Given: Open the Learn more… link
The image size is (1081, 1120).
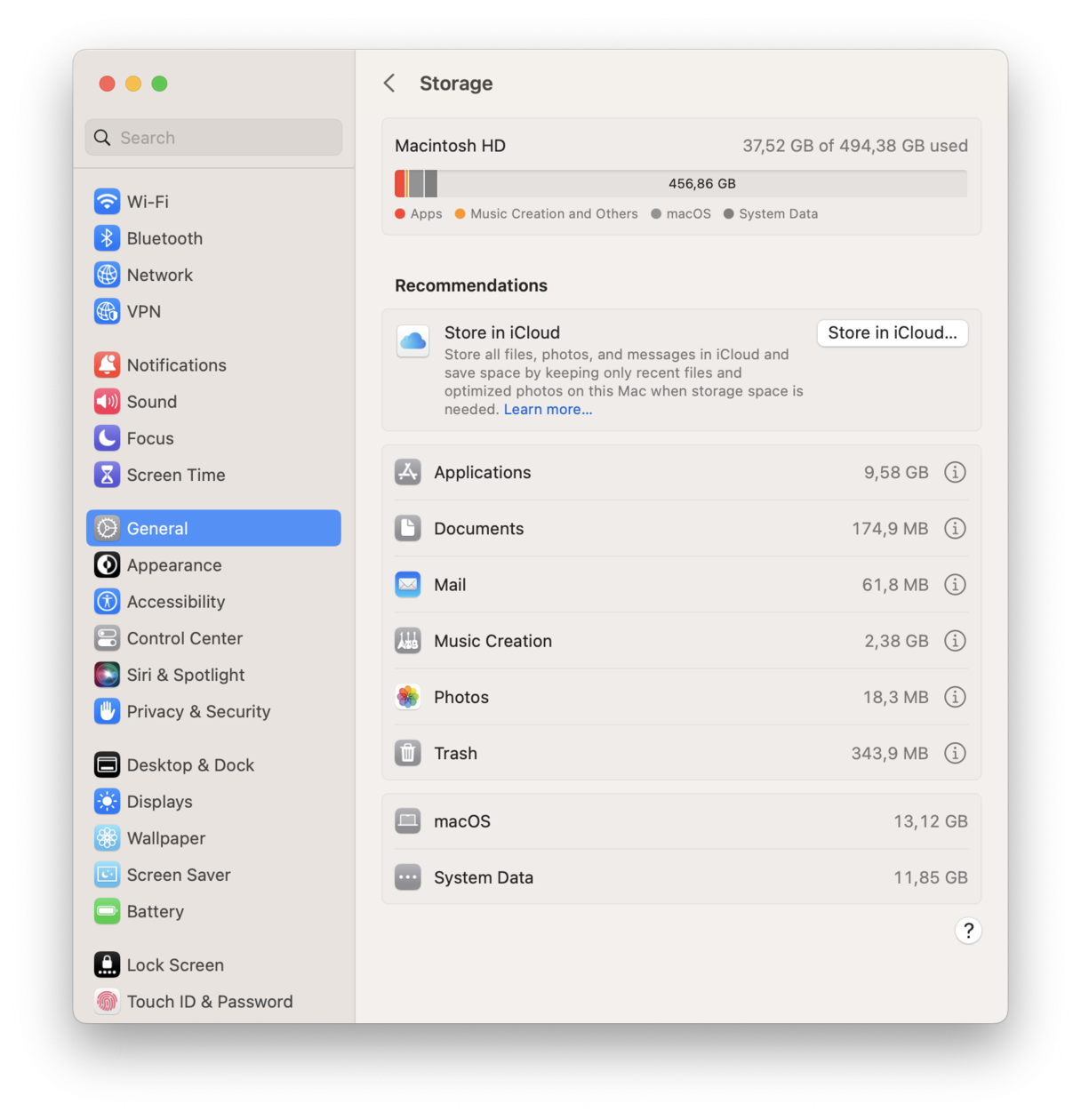Looking at the screenshot, I should [x=548, y=409].
